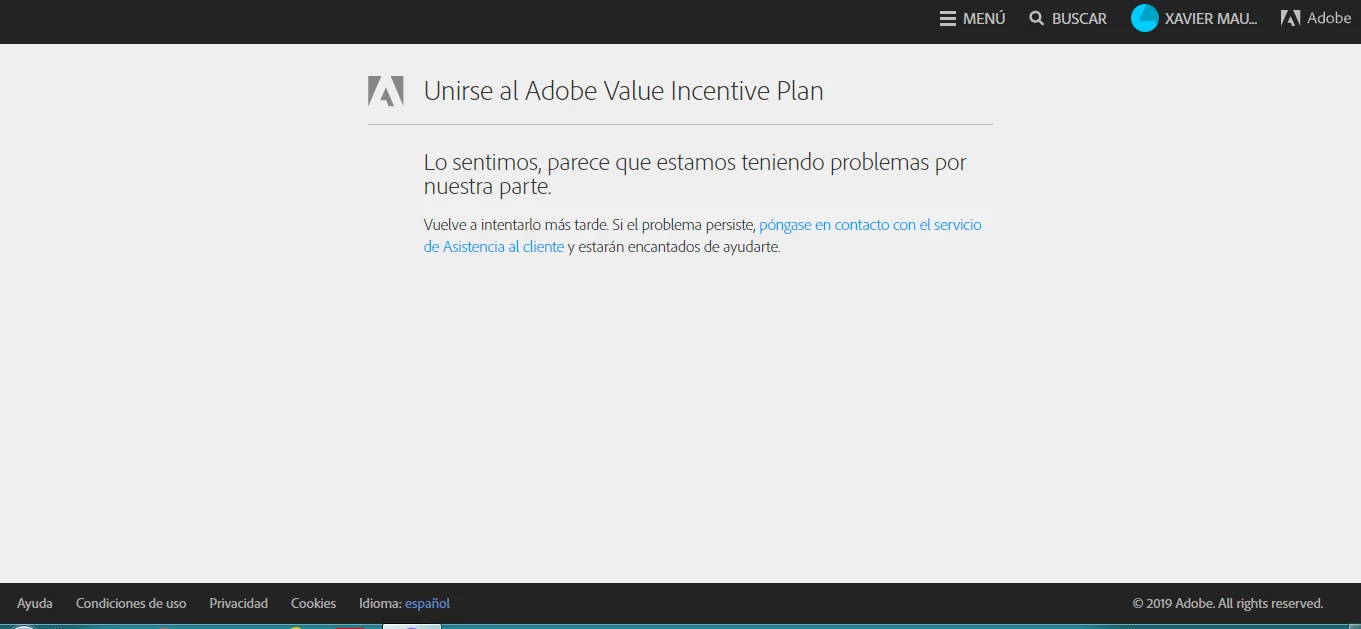Open the XAVIER MAU... account menu
Screen dimensions: 1361x629
point(1211,18)
